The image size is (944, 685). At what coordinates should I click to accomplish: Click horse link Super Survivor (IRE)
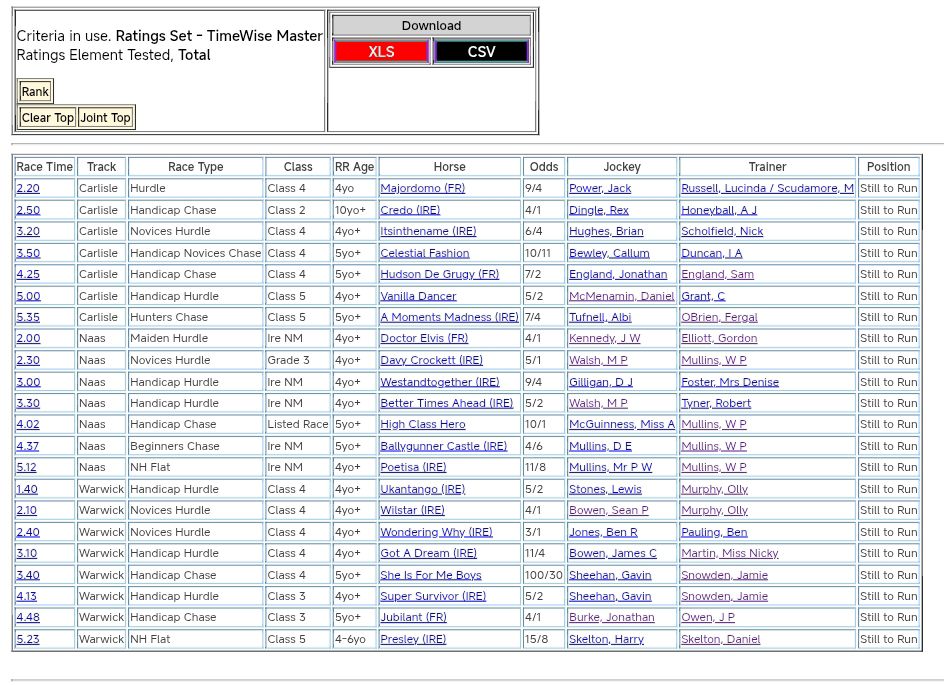click(x=433, y=596)
